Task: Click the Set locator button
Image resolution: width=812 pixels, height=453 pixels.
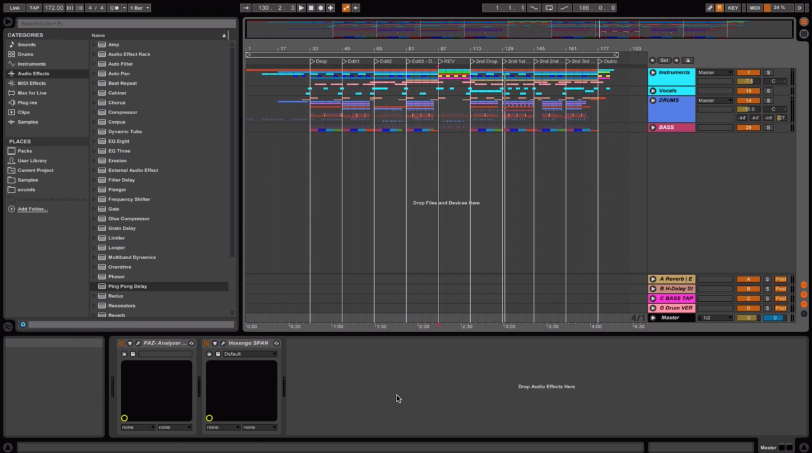Action: click(664, 61)
